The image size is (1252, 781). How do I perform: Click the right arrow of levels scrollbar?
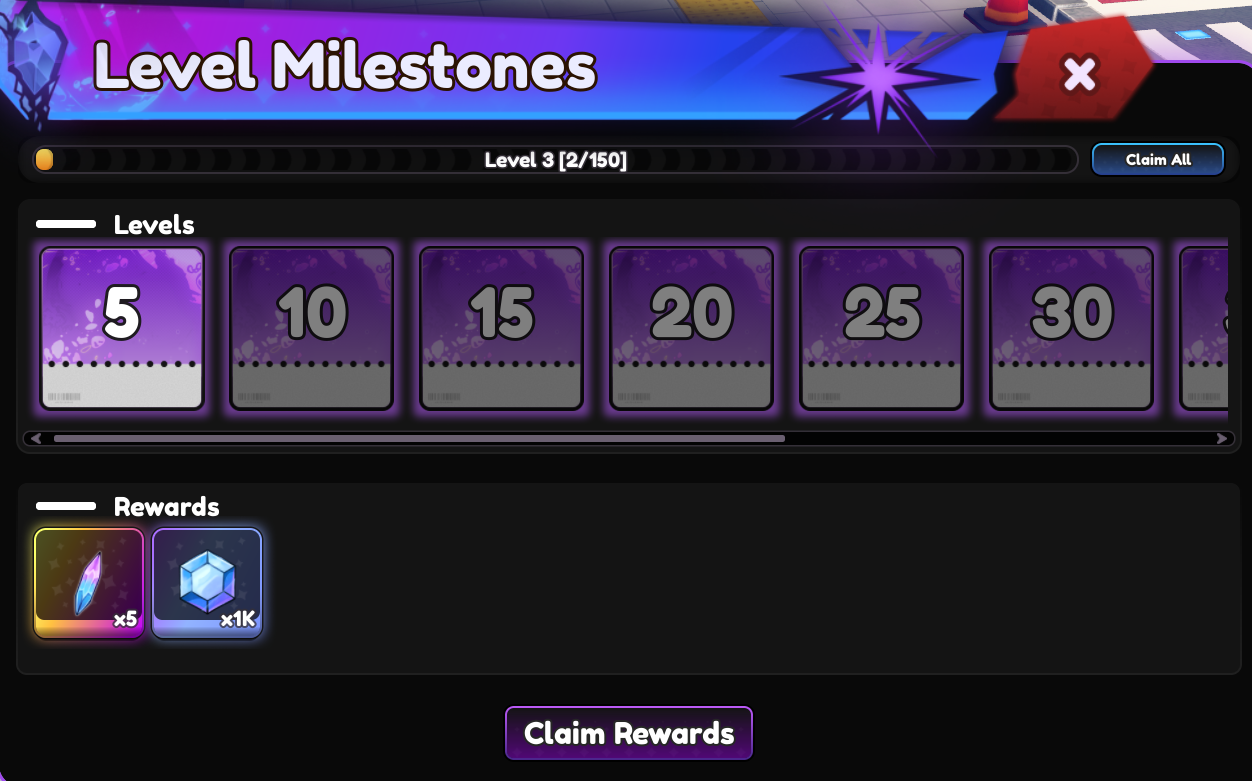pyautogui.click(x=1221, y=438)
